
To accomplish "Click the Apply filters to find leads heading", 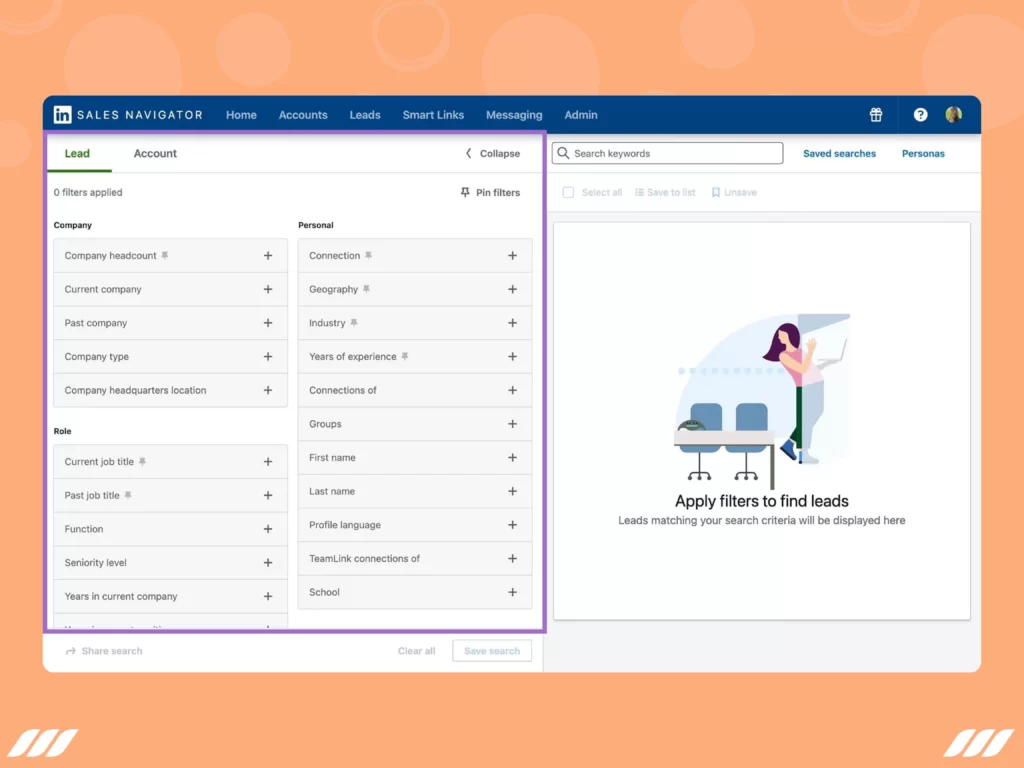I will 761,501.
